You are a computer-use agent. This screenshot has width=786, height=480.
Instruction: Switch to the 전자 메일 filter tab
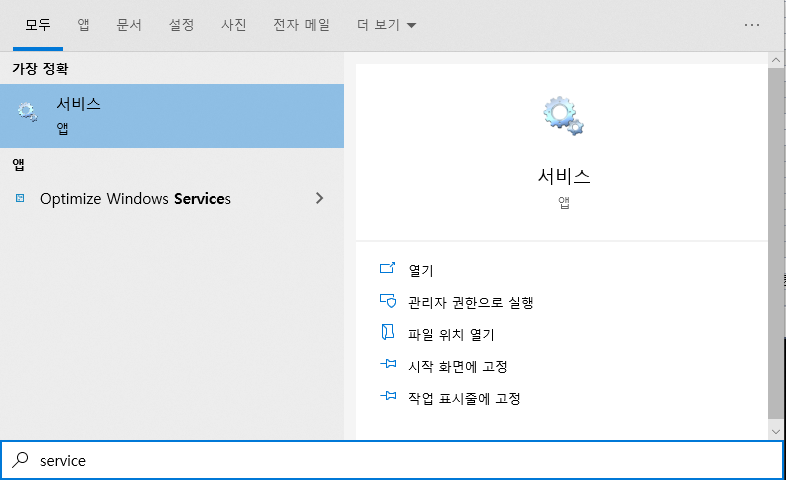tap(301, 25)
